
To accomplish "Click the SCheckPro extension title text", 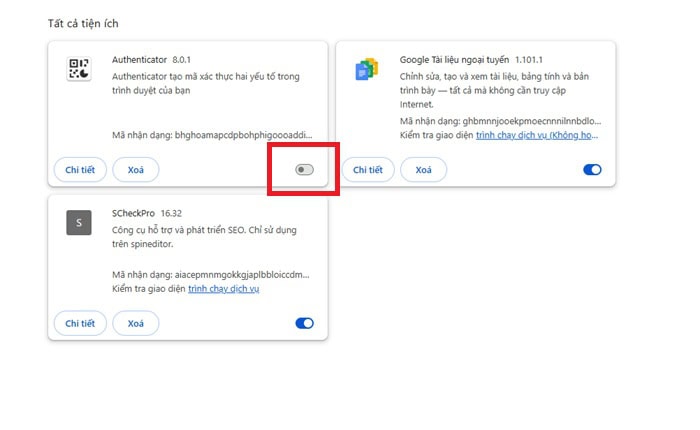I will point(139,214).
